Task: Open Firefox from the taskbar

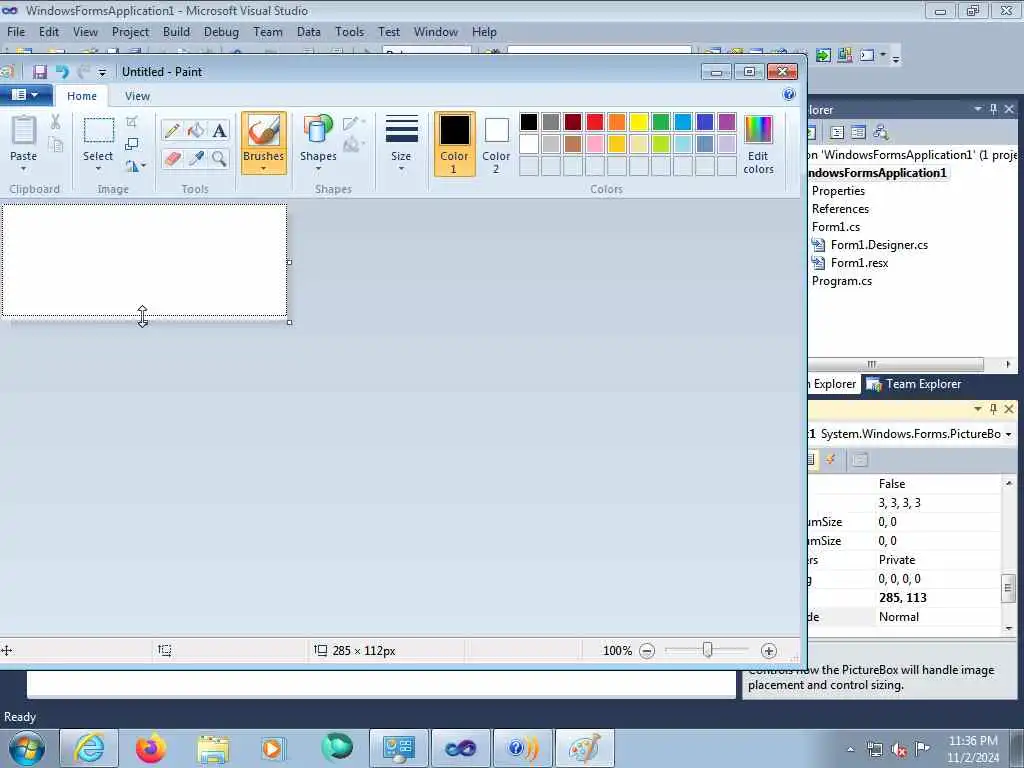Action: 151,748
